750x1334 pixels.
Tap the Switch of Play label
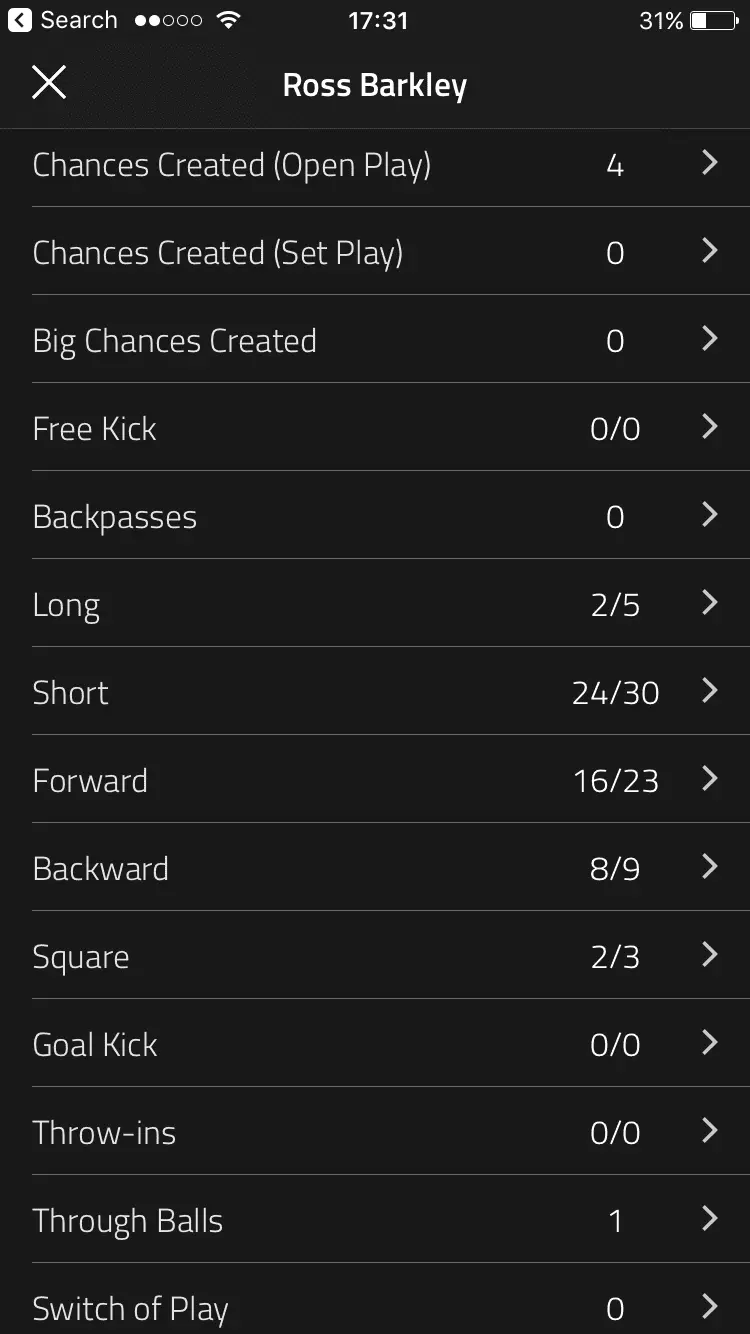pyautogui.click(x=130, y=1308)
